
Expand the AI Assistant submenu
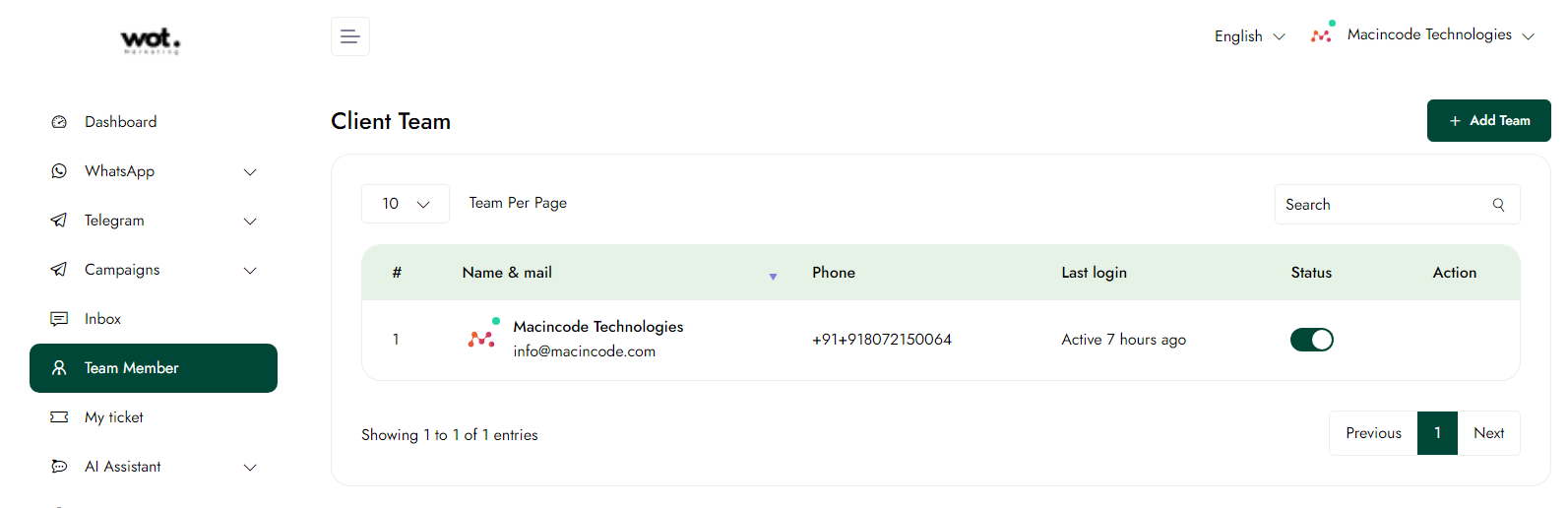[250, 467]
